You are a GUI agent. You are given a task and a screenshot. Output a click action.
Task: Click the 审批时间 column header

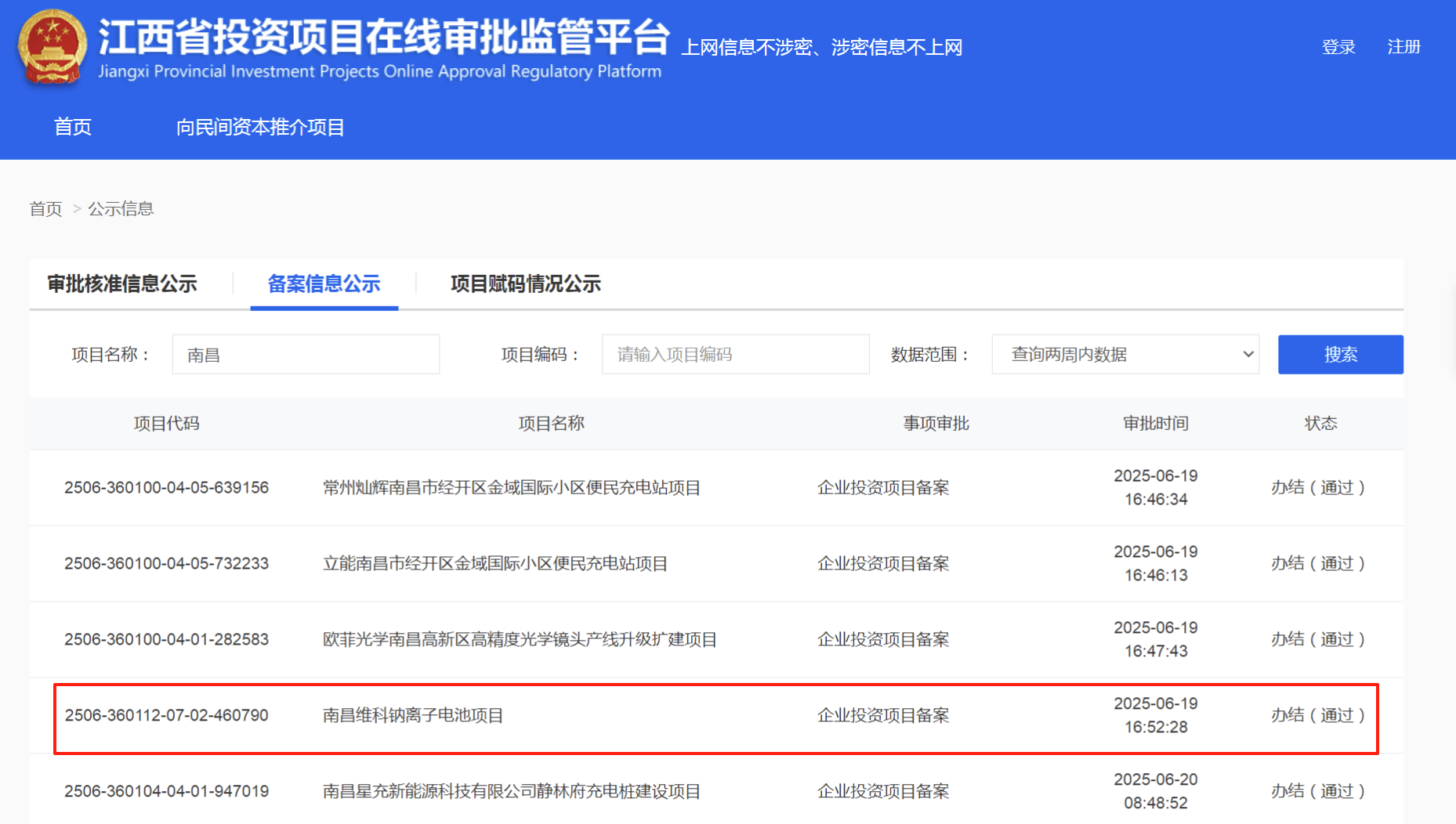pyautogui.click(x=1156, y=424)
